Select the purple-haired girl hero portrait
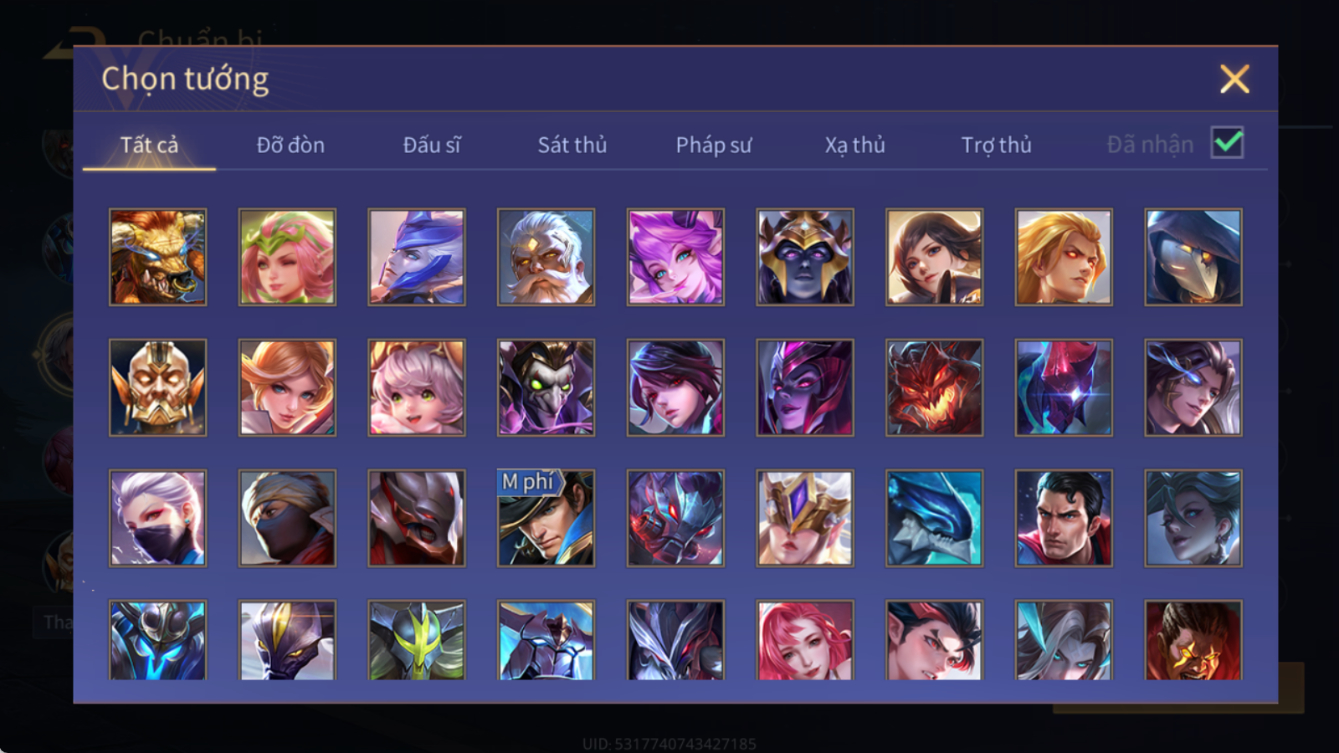The height and width of the screenshot is (753, 1339). coord(676,257)
